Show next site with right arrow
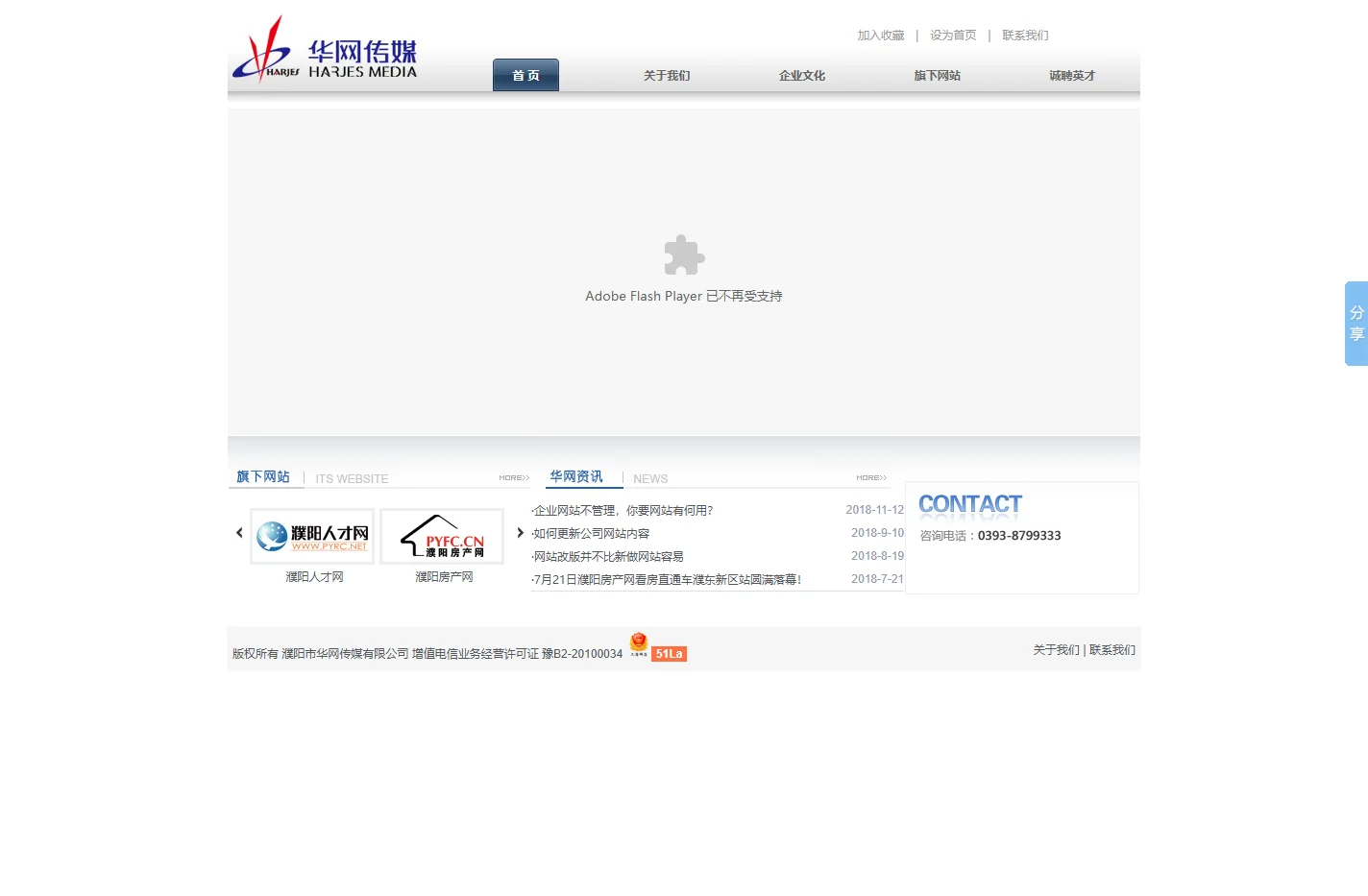Image resolution: width=1368 pixels, height=896 pixels. point(521,533)
